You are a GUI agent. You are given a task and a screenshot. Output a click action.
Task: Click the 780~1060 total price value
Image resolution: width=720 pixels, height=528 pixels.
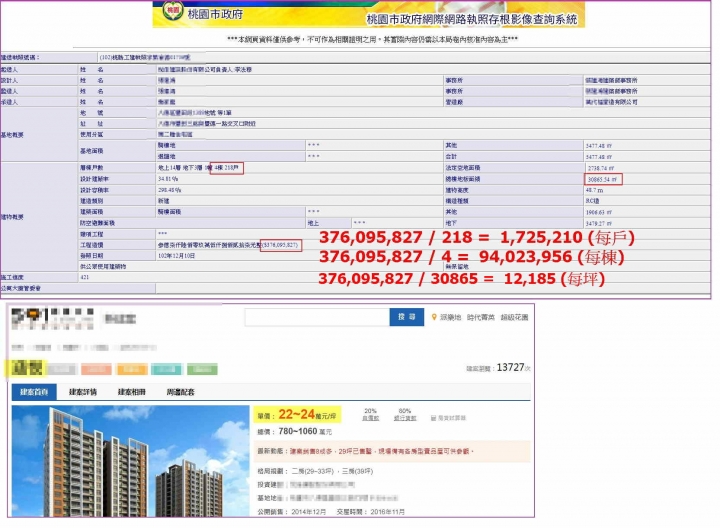pyautogui.click(x=298, y=432)
